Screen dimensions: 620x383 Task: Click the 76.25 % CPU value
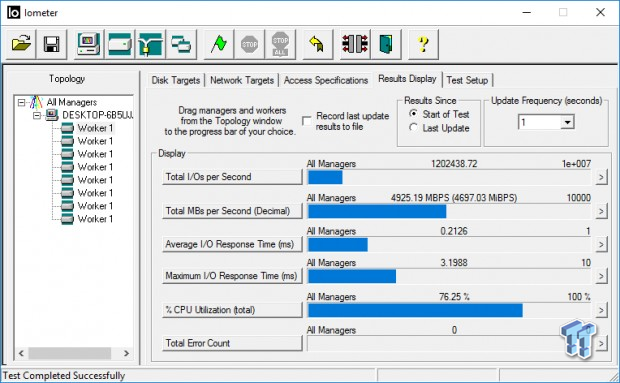454,297
